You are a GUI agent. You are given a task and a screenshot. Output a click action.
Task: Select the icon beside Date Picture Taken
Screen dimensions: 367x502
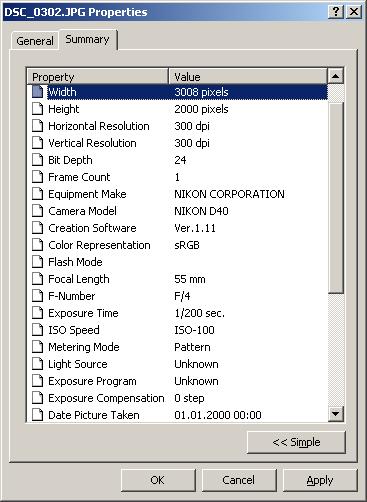coord(37,415)
